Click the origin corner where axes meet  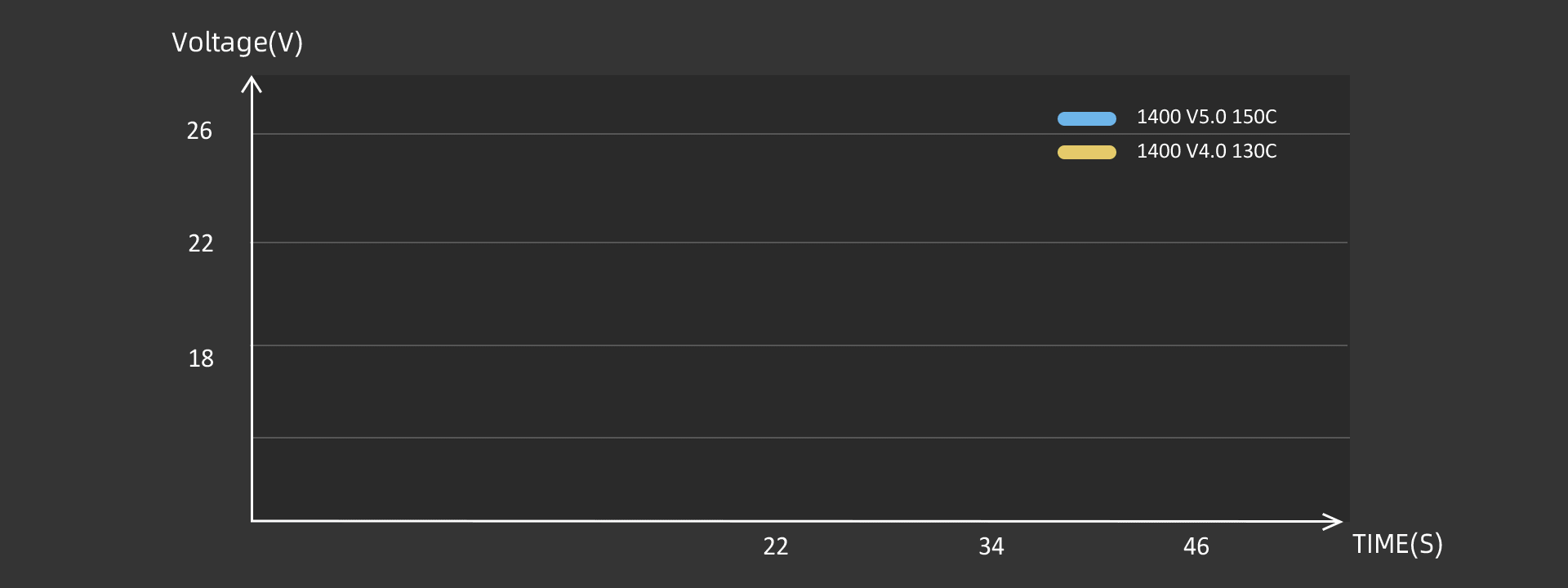coord(252,520)
